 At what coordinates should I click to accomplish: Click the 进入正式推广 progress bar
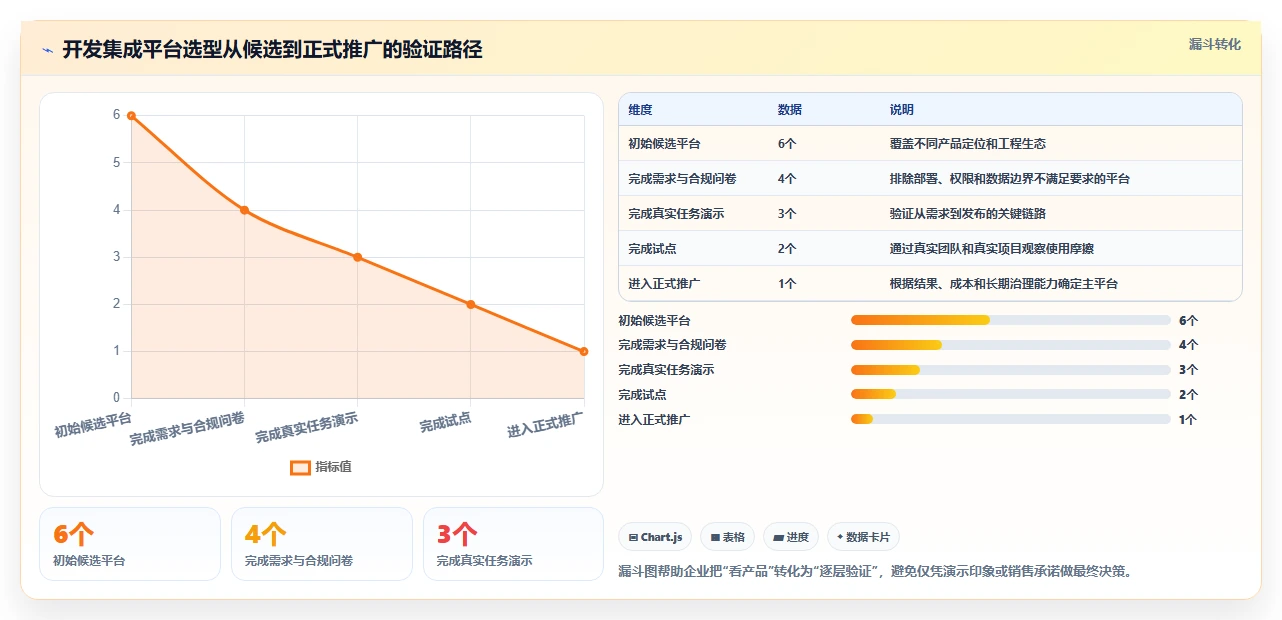tap(1010, 420)
